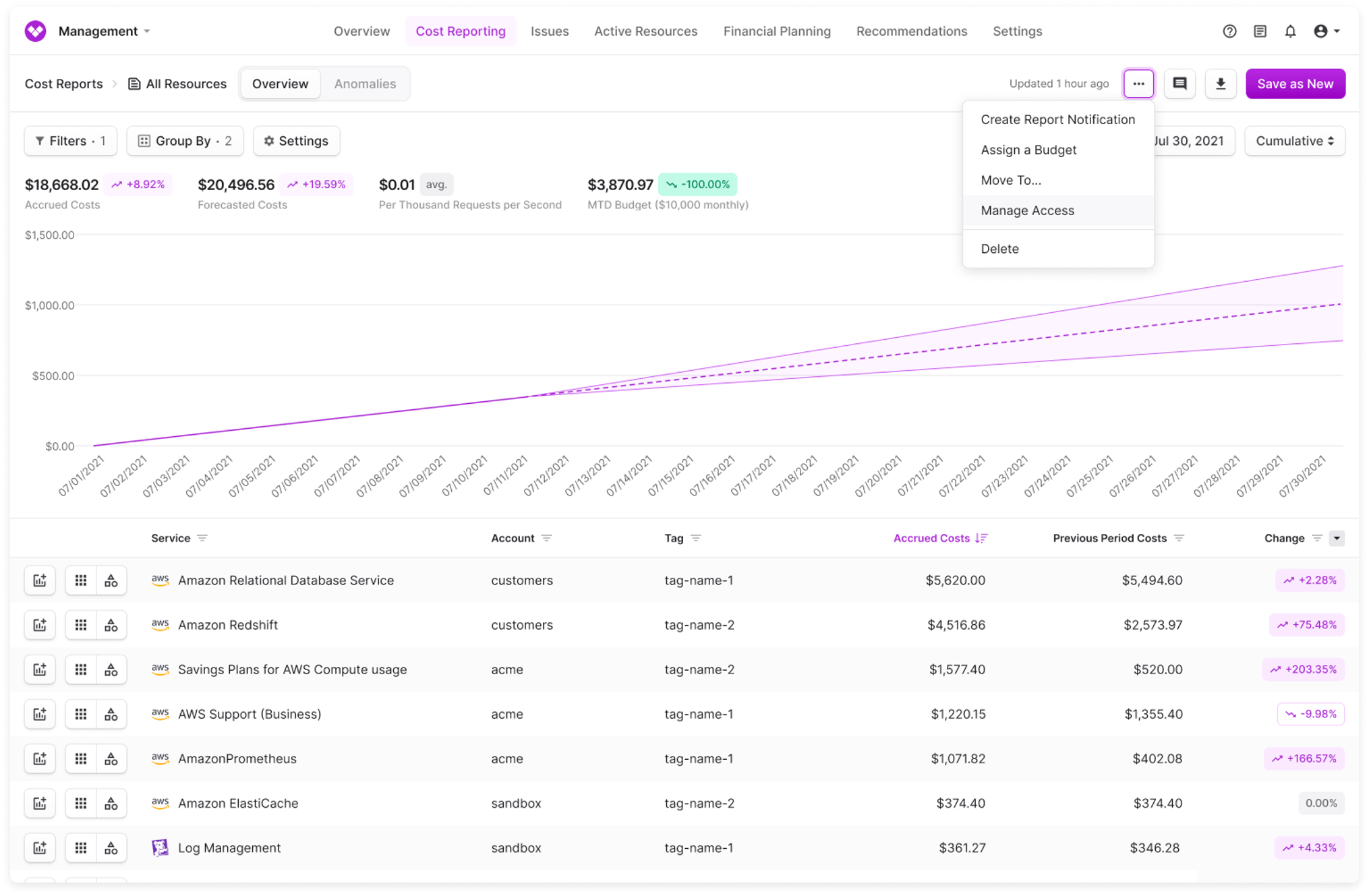
Task: Click the three-dots more options button
Action: tap(1138, 84)
